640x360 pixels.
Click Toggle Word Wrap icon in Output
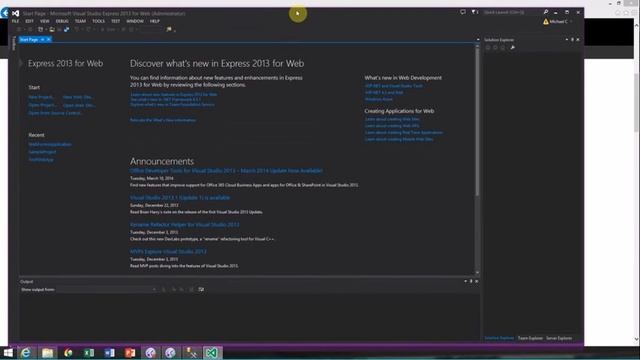point(201,289)
